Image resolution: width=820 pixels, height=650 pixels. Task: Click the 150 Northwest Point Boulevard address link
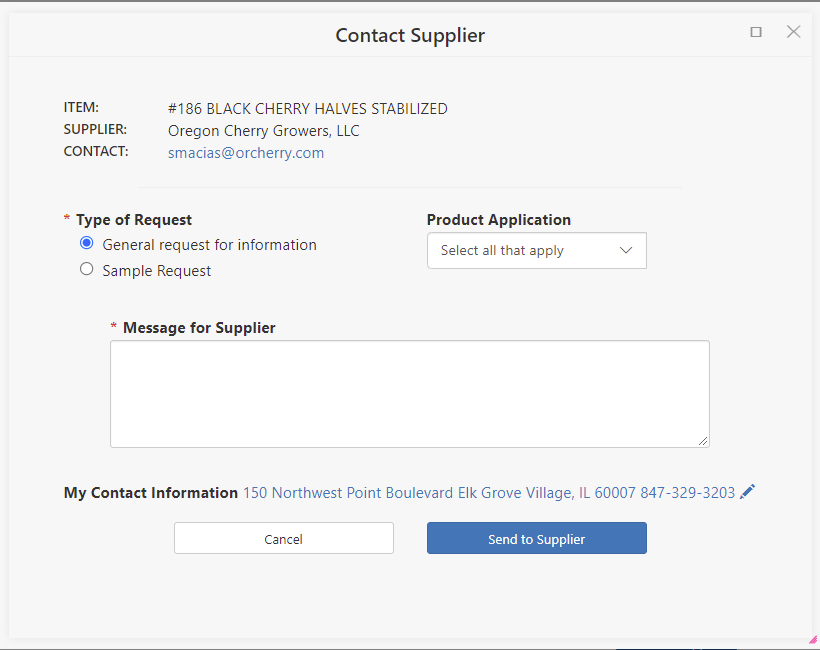point(489,493)
